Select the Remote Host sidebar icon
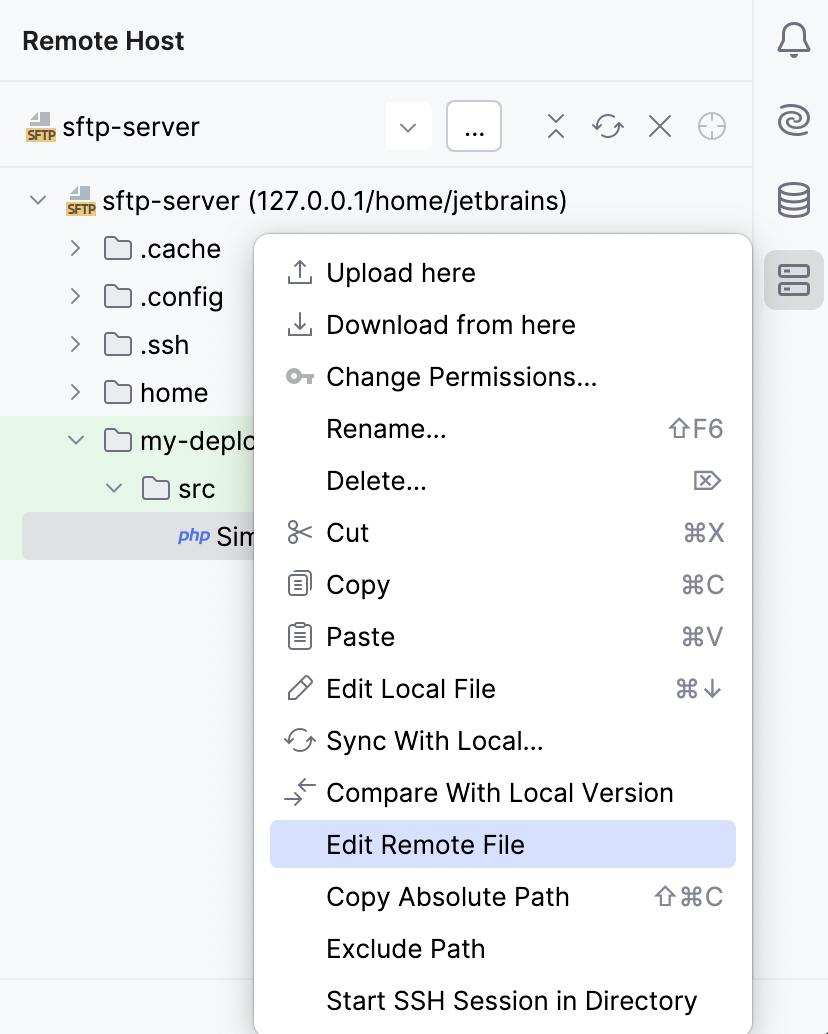Viewport: 828px width, 1034px height. coord(793,281)
